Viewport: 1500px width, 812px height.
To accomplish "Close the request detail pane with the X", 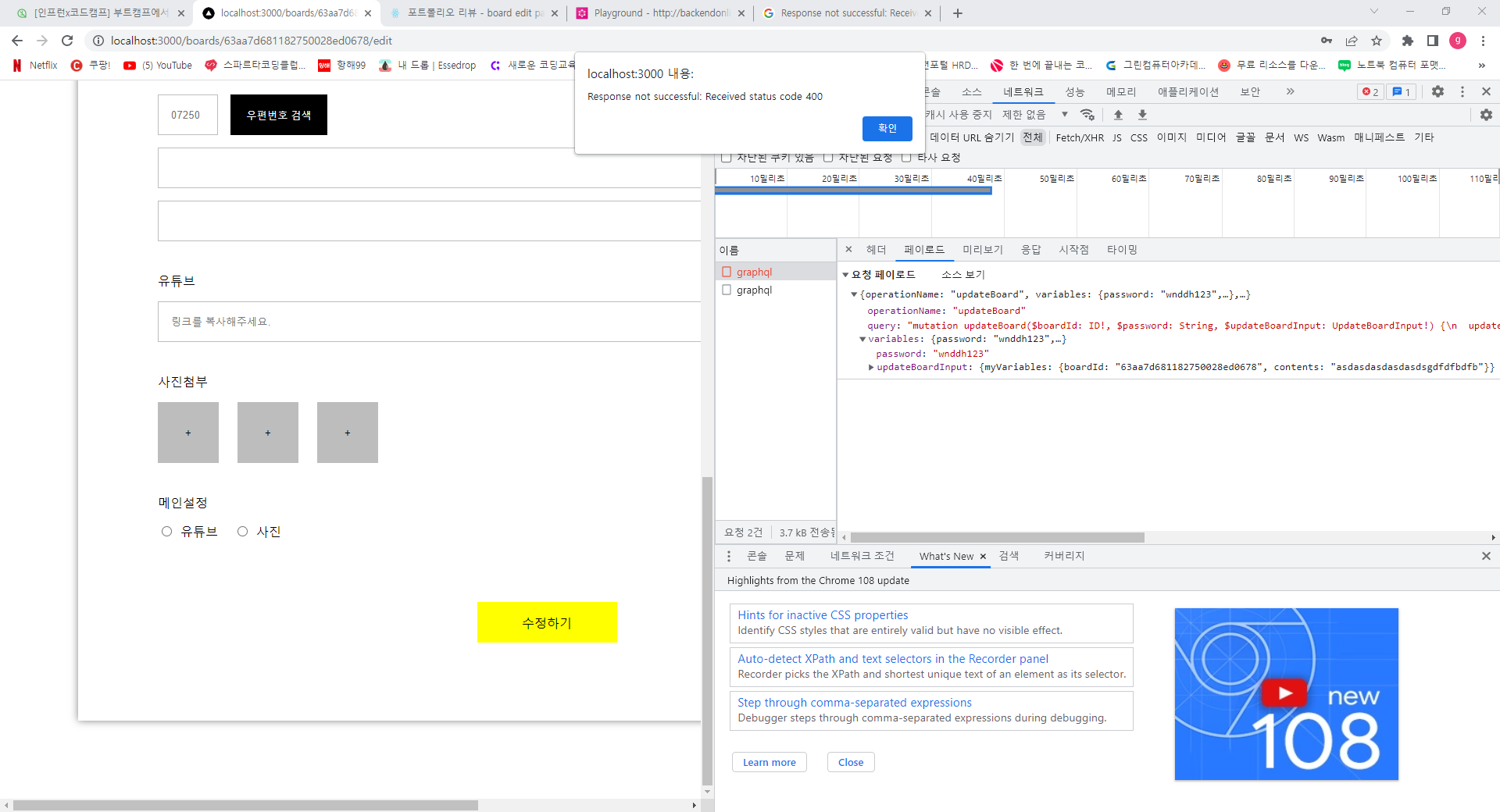I will point(848,250).
